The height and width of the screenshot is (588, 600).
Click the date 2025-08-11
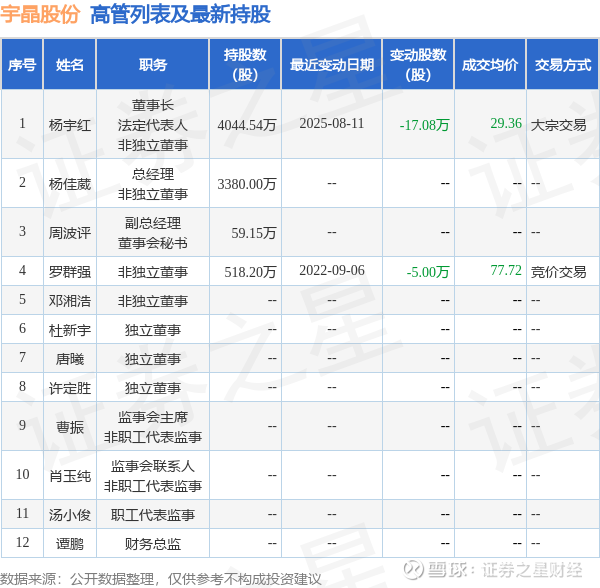pyautogui.click(x=332, y=123)
